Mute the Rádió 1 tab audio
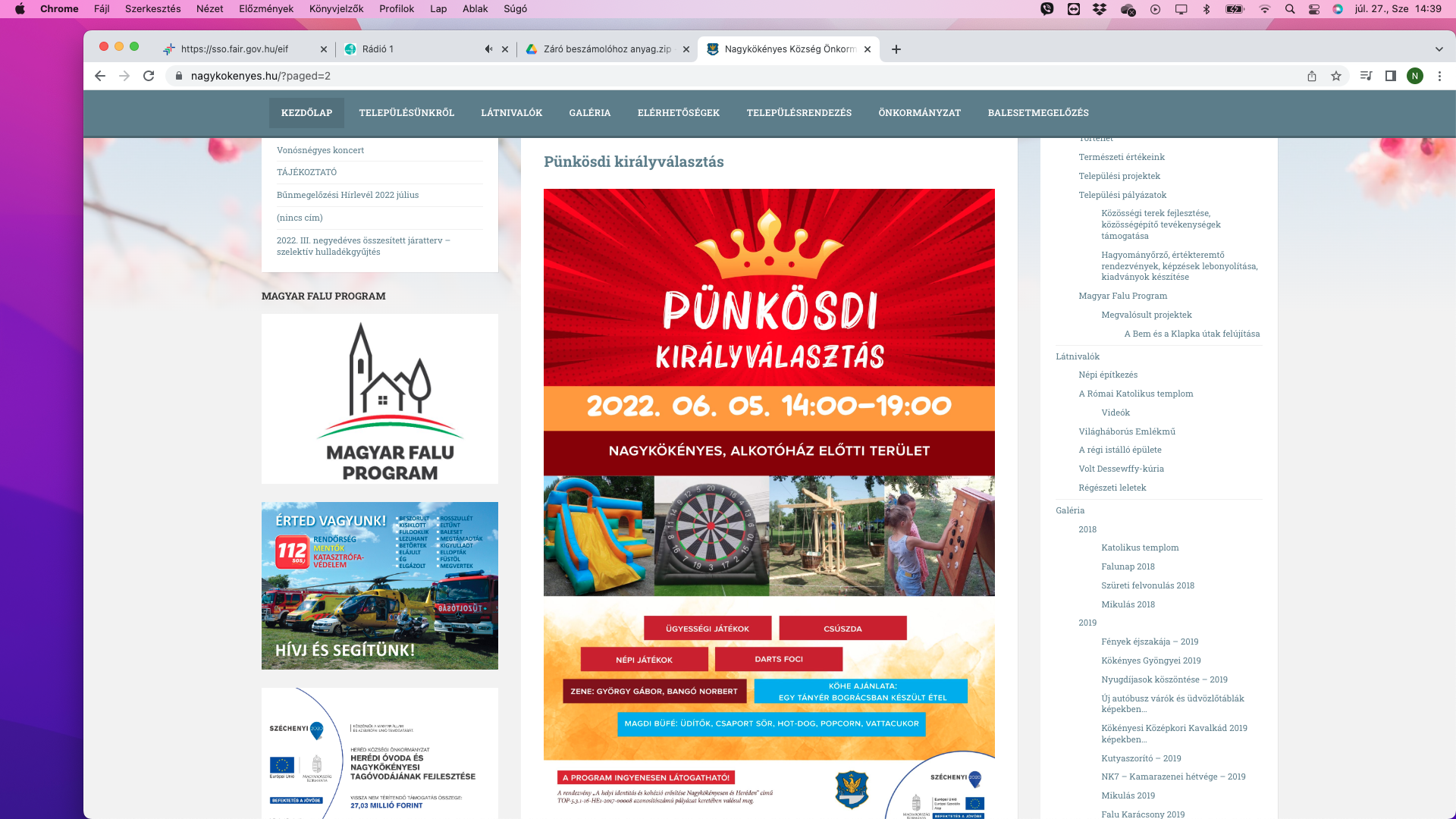 click(x=488, y=49)
